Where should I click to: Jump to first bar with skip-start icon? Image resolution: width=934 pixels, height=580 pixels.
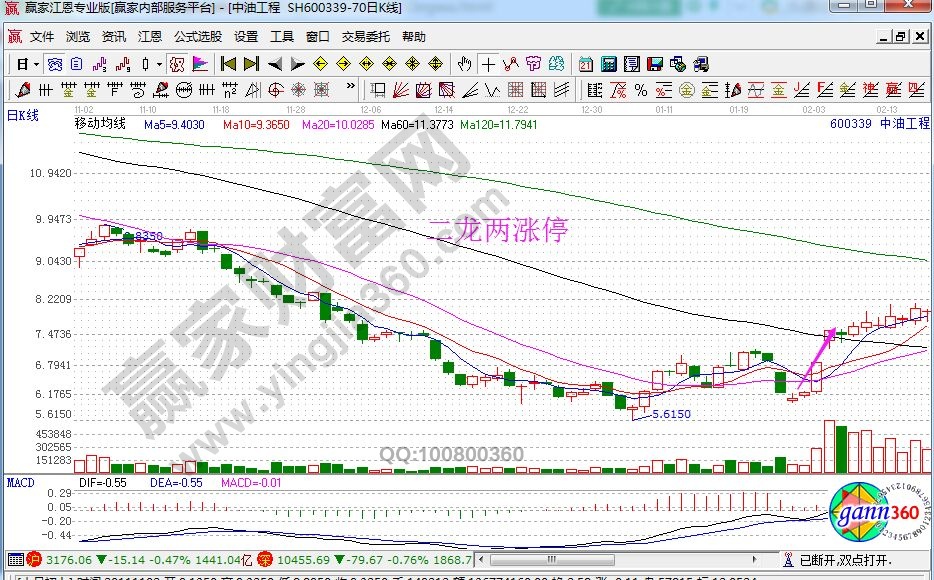(x=228, y=64)
